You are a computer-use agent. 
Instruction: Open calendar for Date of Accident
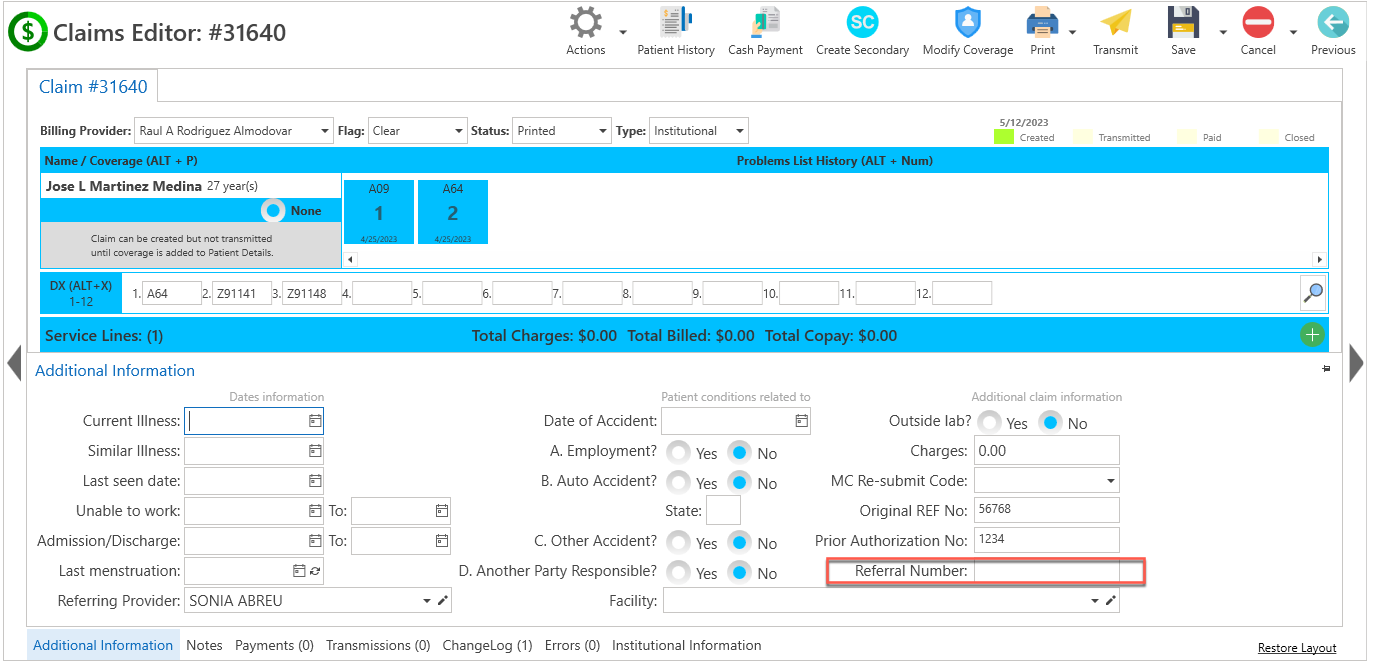coord(801,421)
